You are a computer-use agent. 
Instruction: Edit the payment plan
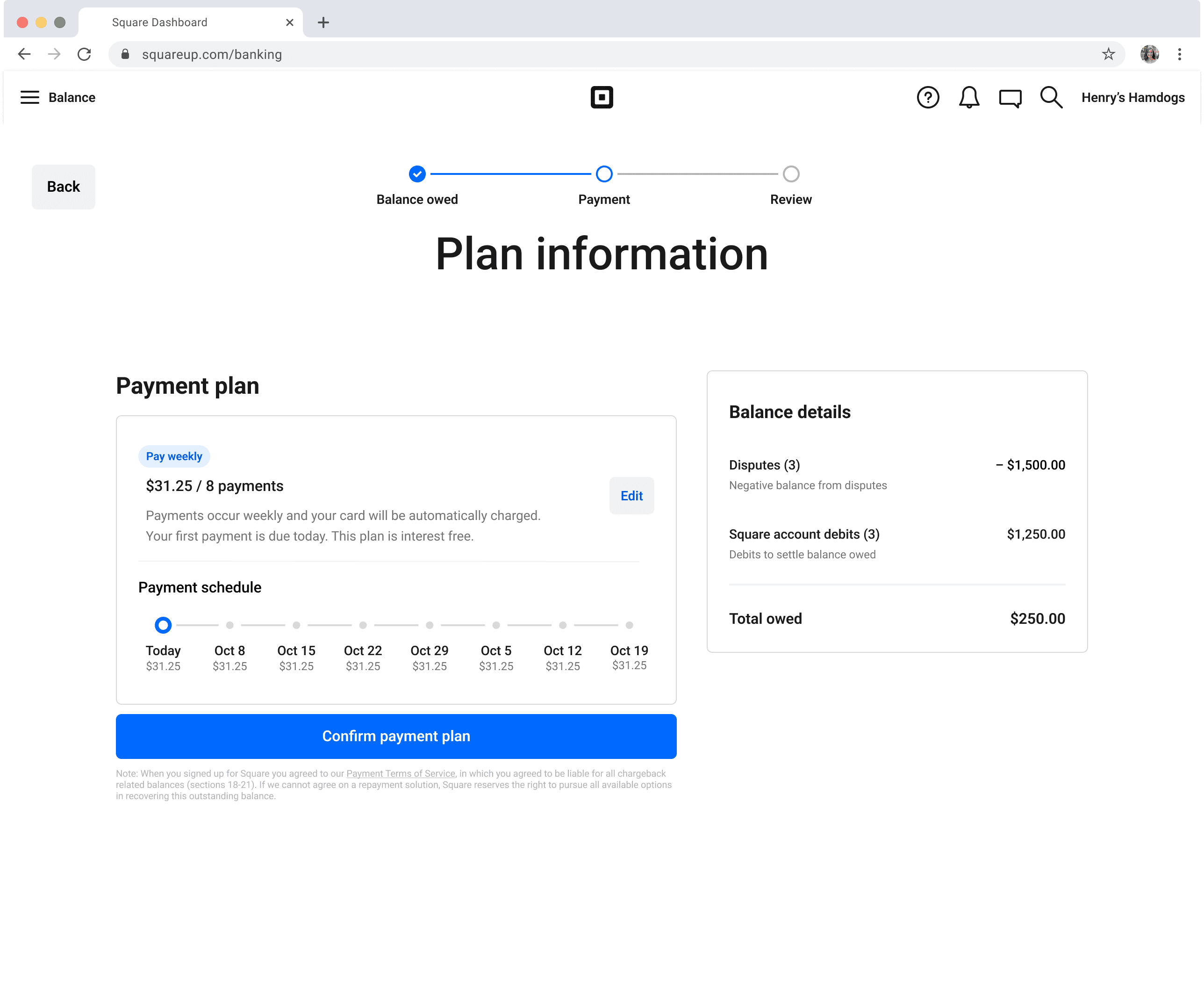[631, 496]
